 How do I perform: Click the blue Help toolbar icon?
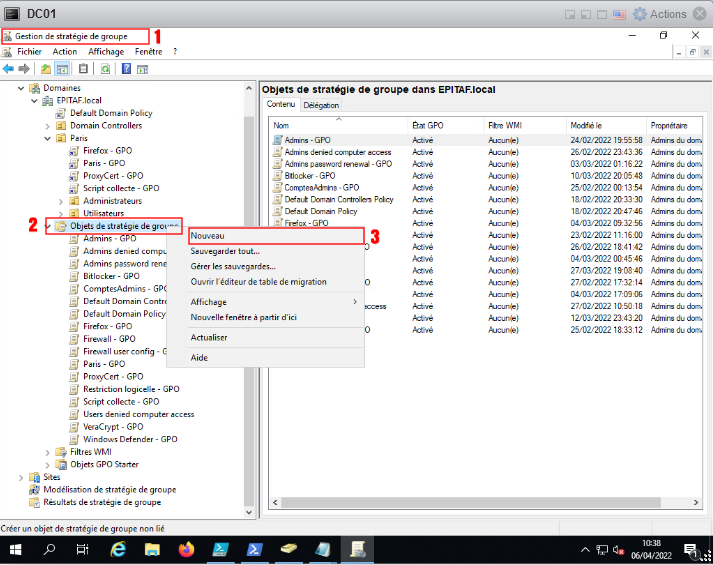[126, 69]
